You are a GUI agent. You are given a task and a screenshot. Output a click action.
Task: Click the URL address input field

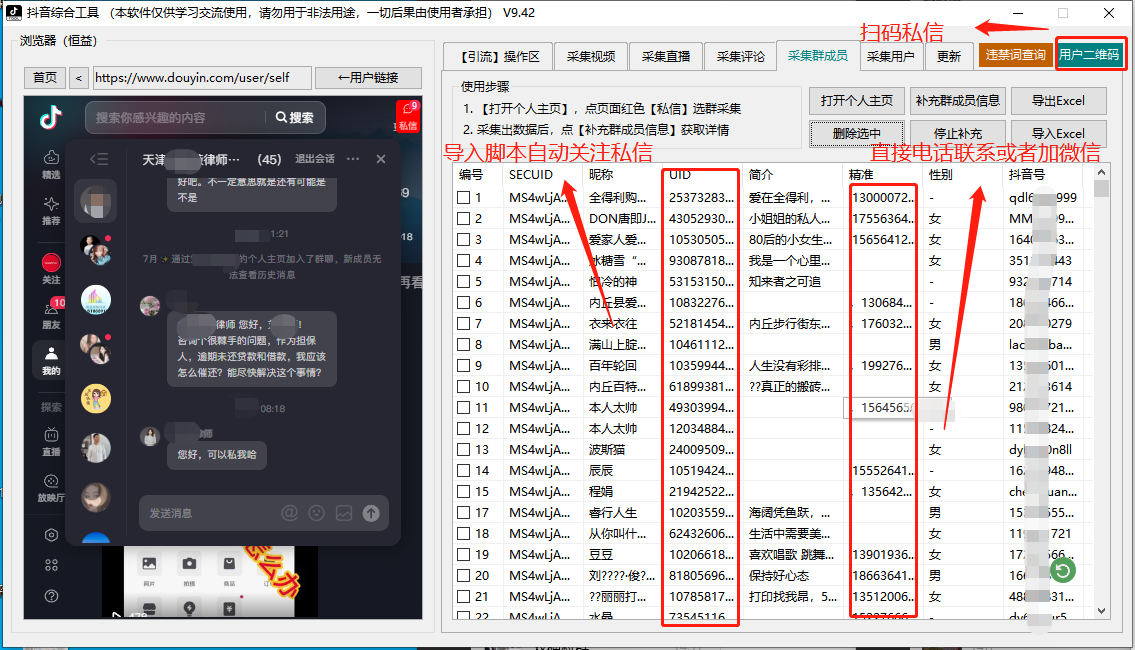coord(200,77)
